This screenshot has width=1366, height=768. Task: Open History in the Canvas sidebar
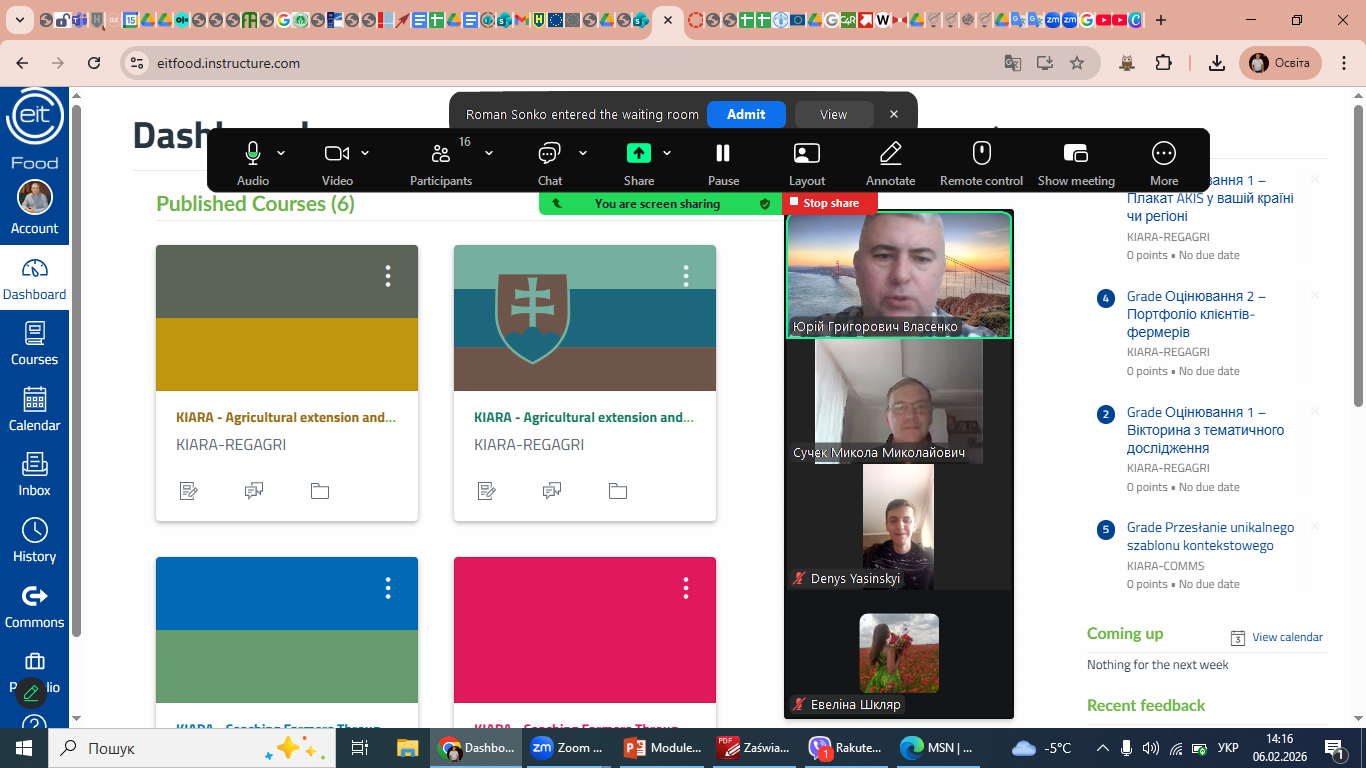pyautogui.click(x=35, y=541)
